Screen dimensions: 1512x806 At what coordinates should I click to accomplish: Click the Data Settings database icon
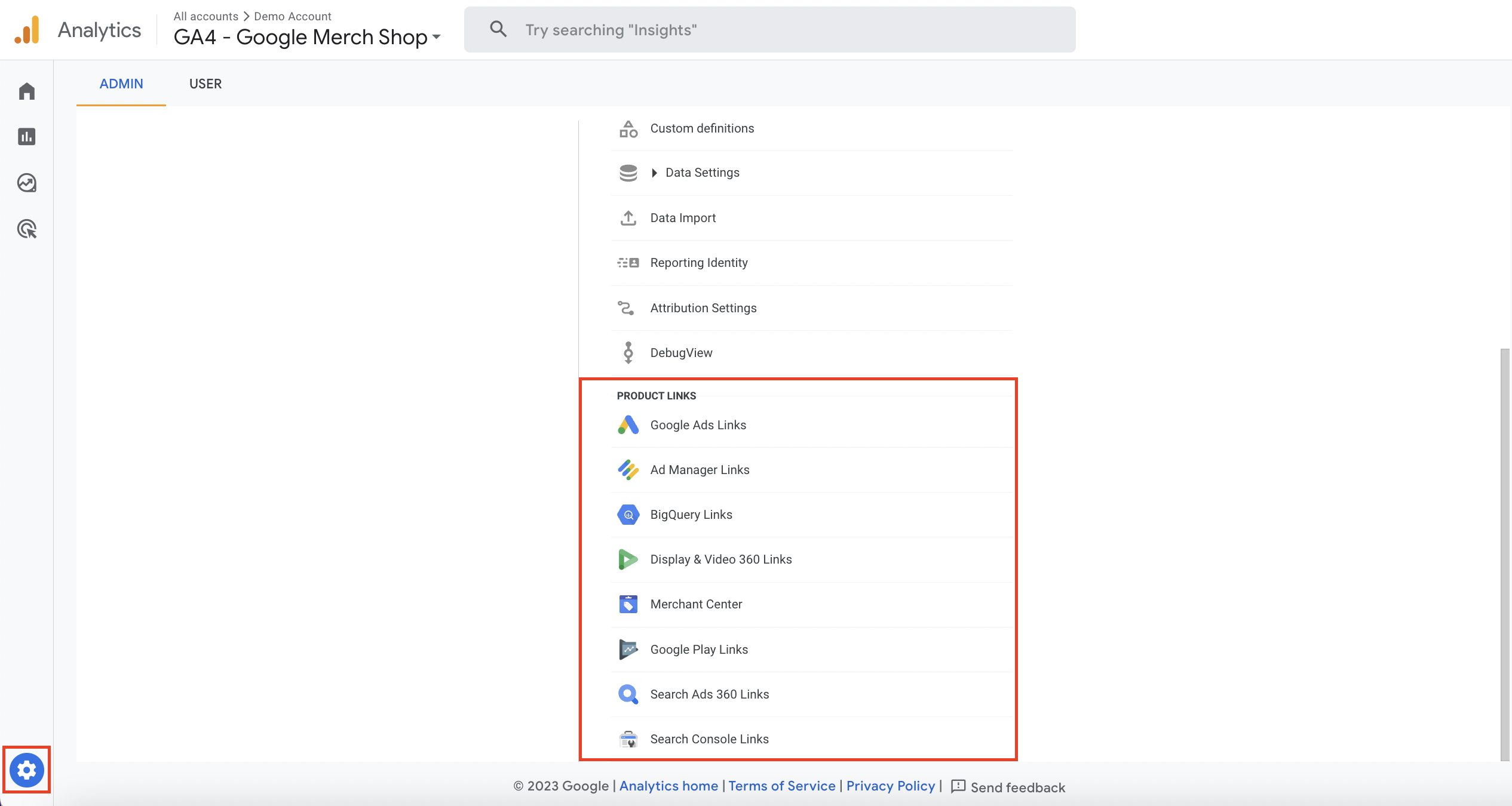pyautogui.click(x=628, y=173)
